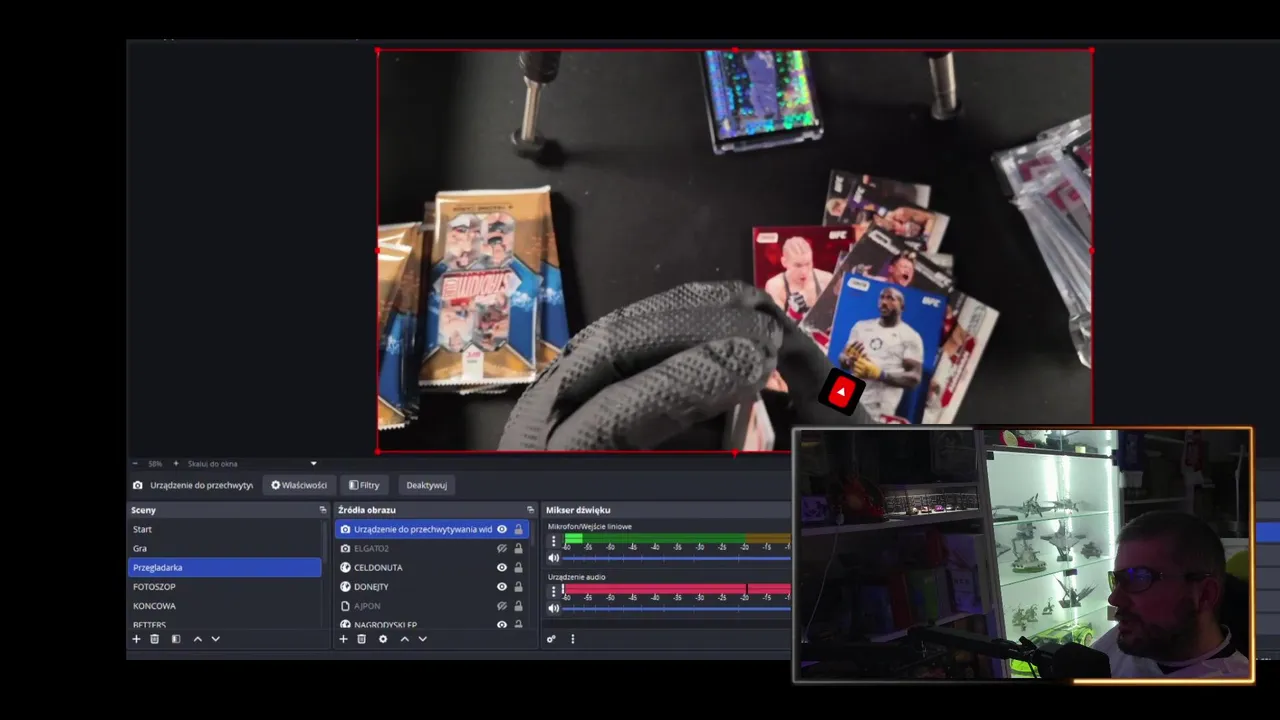
Task: Hide the DONEJTY source with its eye icon
Action: [x=502, y=586]
